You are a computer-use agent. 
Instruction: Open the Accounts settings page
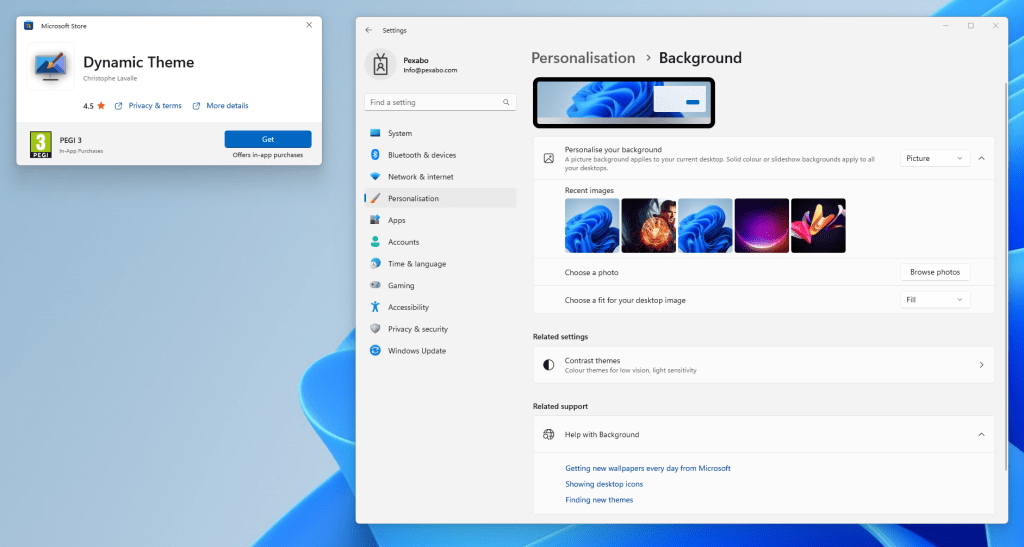[x=440, y=242]
